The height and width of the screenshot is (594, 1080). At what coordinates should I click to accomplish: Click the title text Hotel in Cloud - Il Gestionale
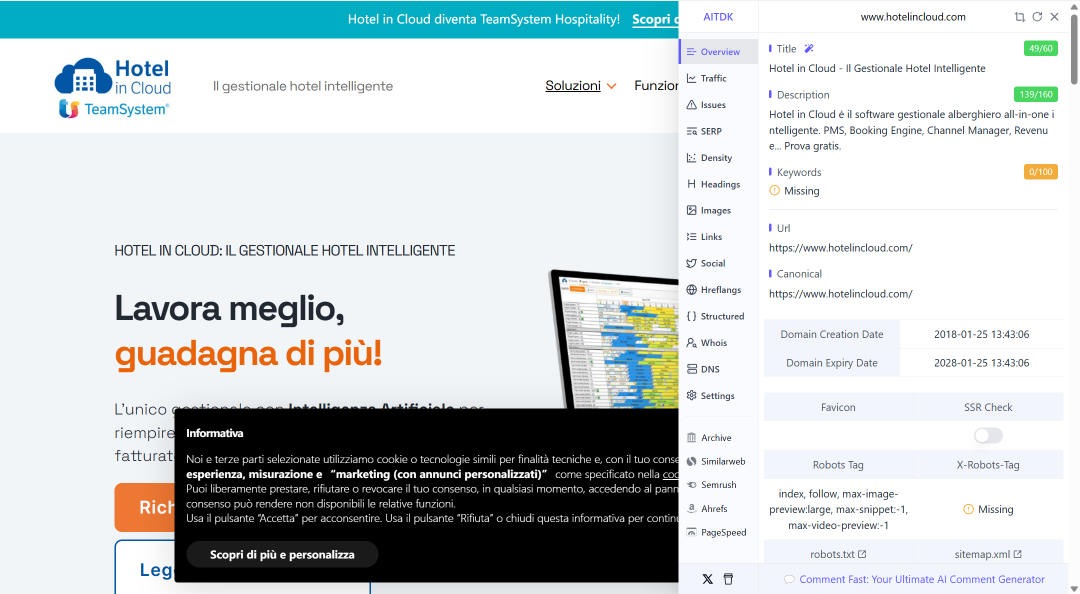[877, 68]
